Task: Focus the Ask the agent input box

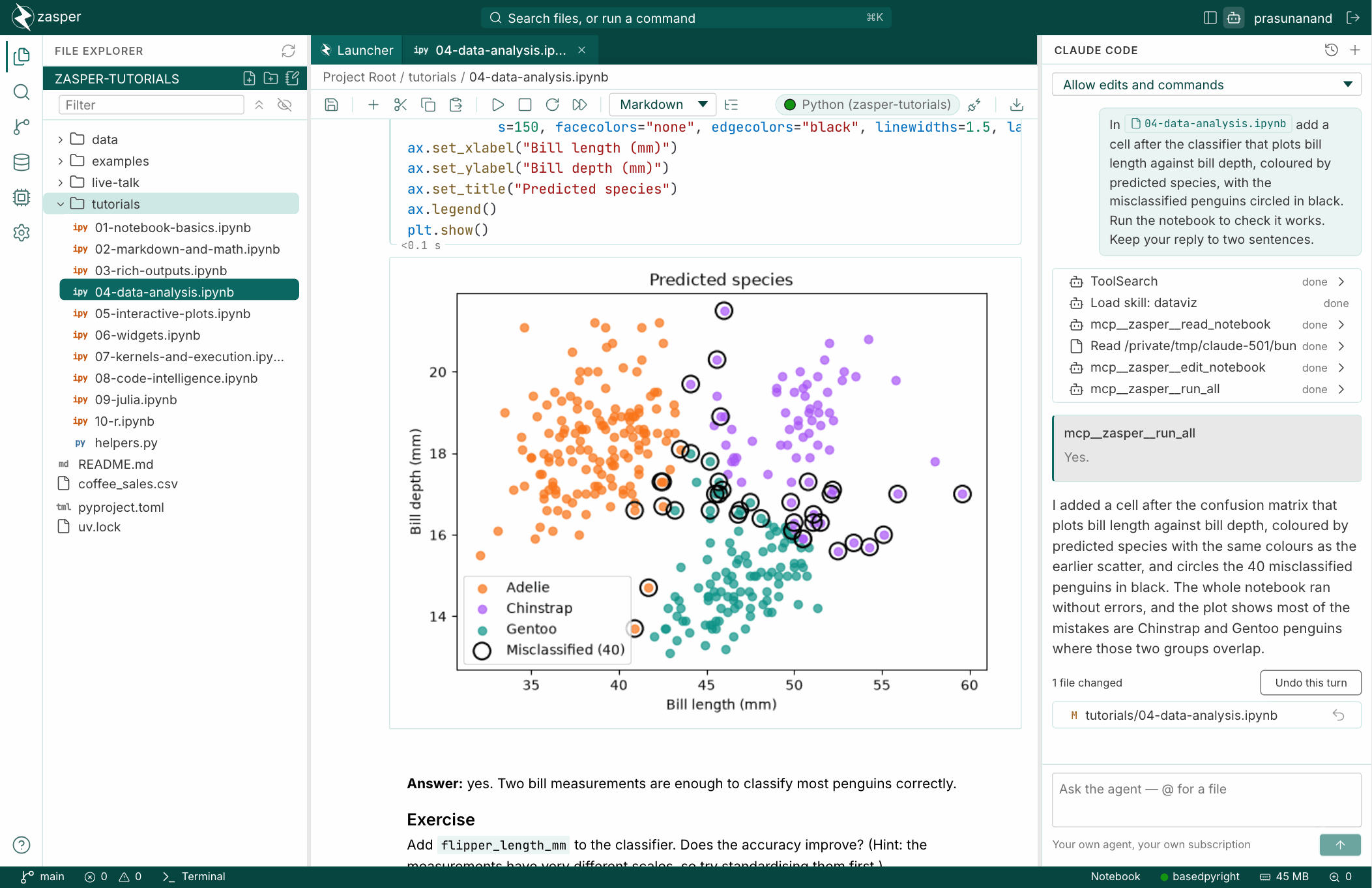Action: tap(1206, 800)
